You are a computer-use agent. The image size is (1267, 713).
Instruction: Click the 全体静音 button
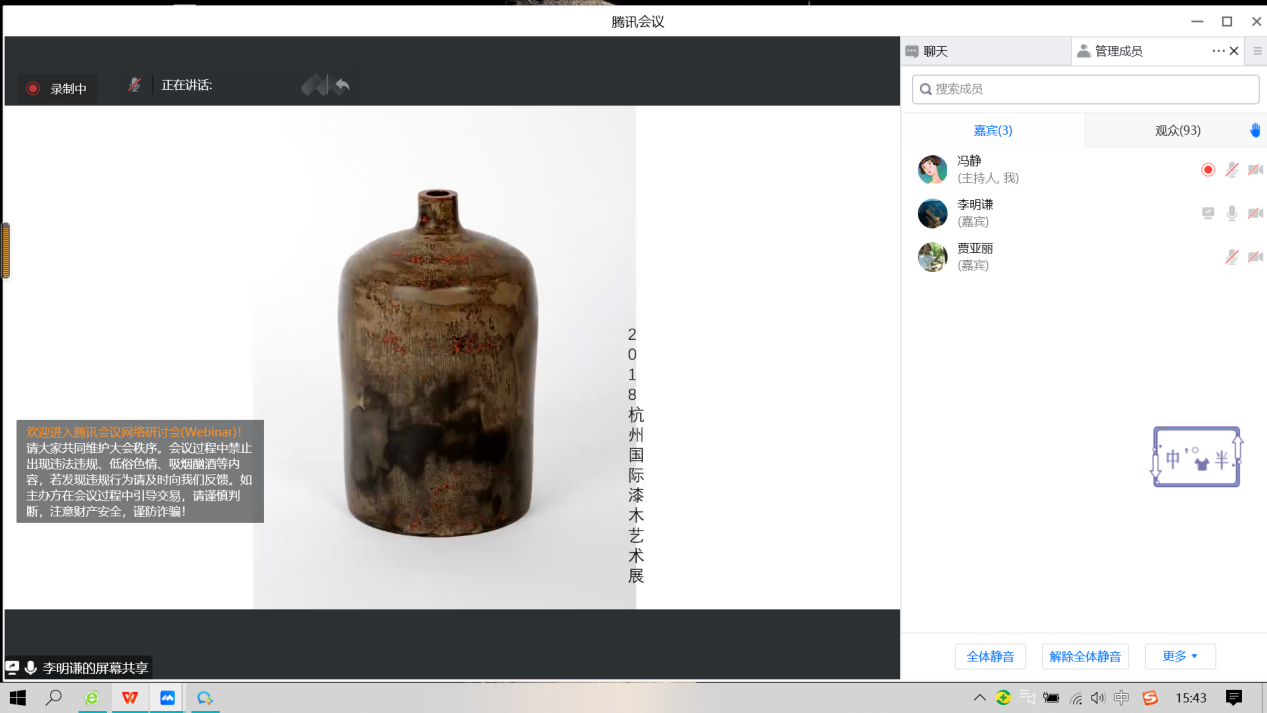[990, 657]
